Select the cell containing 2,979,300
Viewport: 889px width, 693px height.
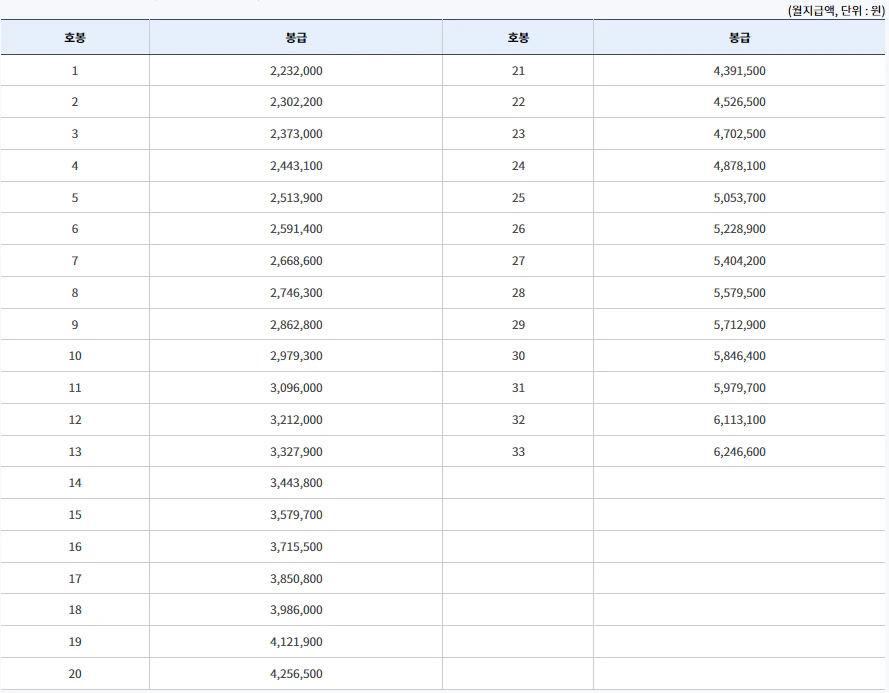[x=294, y=356]
